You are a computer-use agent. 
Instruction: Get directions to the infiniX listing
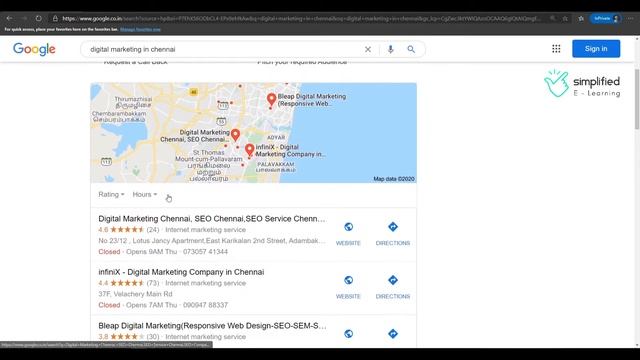pos(393,287)
